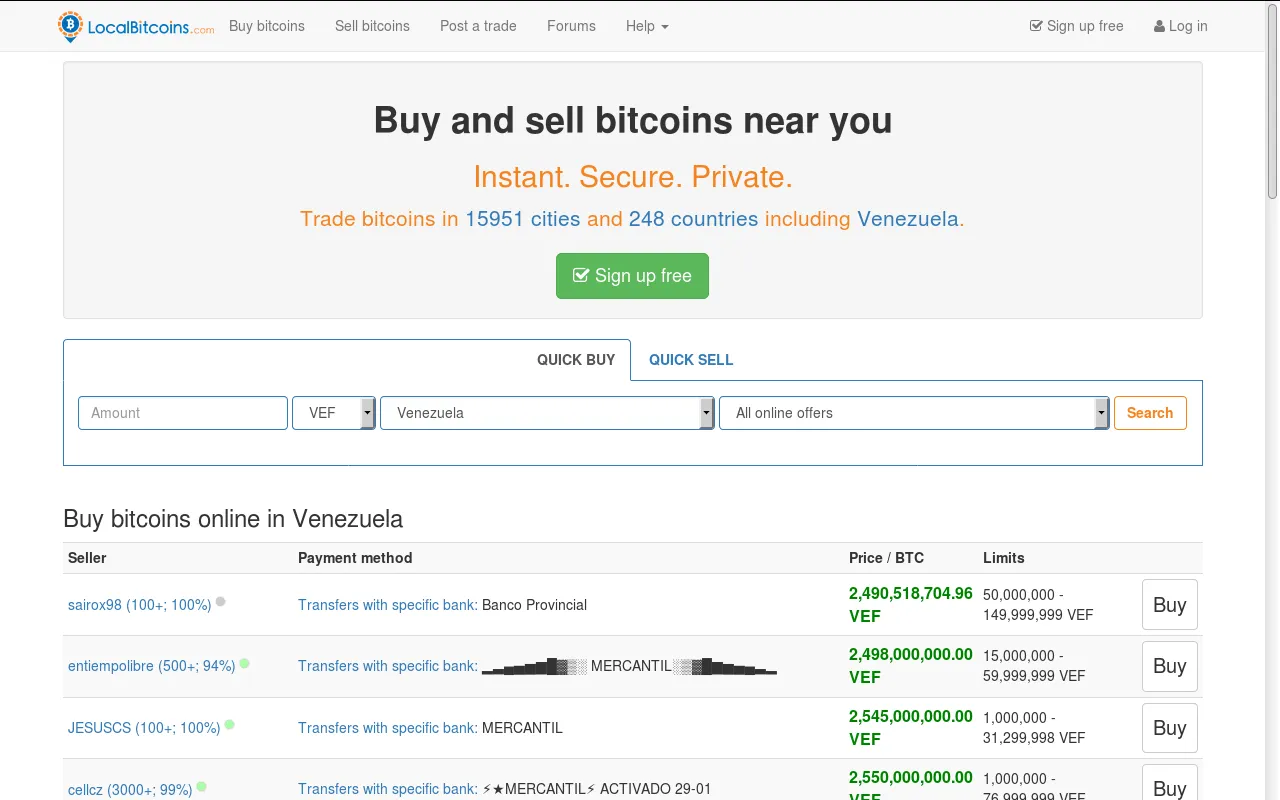The image size is (1280, 800).
Task: Click the price 2,490,518,704.96 VEF
Action: coord(911,605)
